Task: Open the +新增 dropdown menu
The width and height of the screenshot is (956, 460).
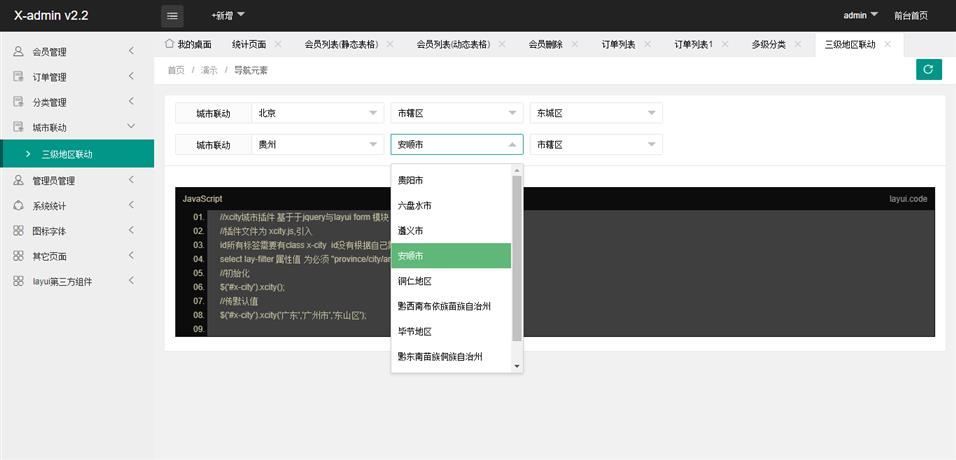Action: [228, 16]
